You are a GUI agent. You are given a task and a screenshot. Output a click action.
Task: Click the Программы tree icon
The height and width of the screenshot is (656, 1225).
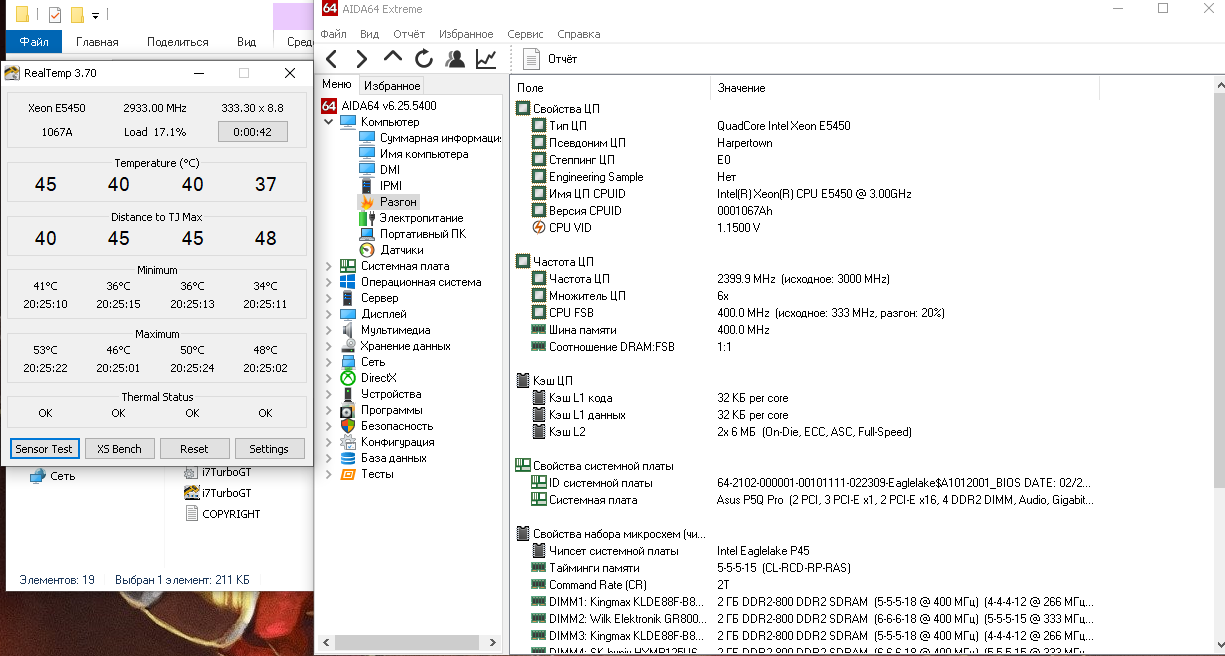pyautogui.click(x=348, y=410)
